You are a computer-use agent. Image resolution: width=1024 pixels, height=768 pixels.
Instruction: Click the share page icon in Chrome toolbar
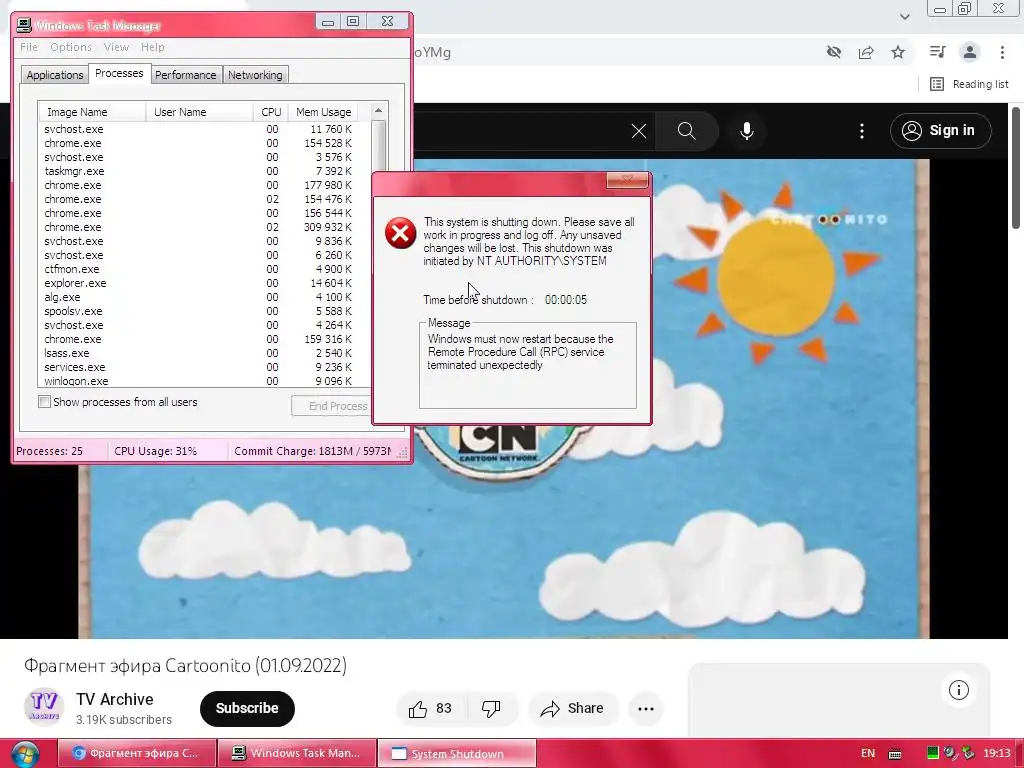point(866,52)
